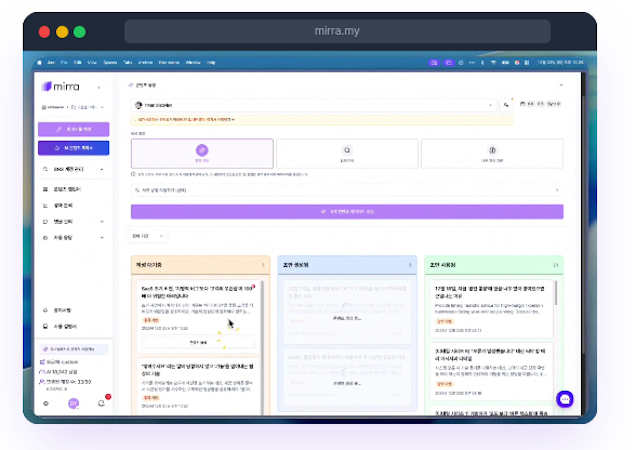Viewport: 632px width, 450px height.
Task: Open the Spaces menu
Action: point(110,62)
